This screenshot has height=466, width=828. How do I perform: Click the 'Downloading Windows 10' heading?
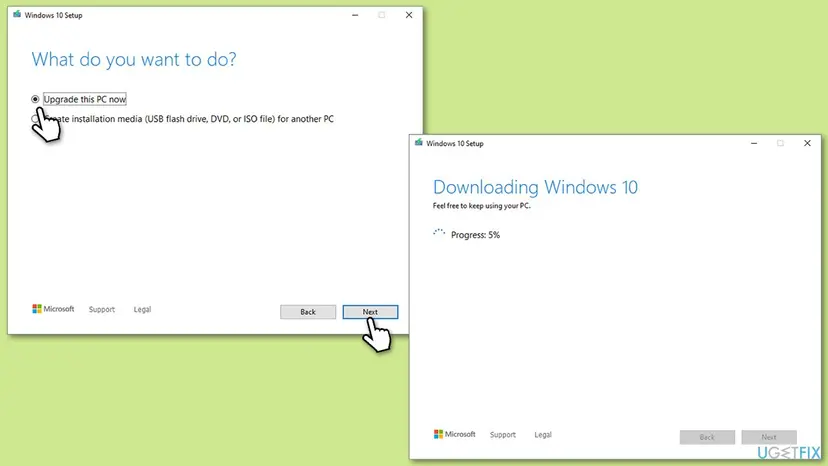535,187
